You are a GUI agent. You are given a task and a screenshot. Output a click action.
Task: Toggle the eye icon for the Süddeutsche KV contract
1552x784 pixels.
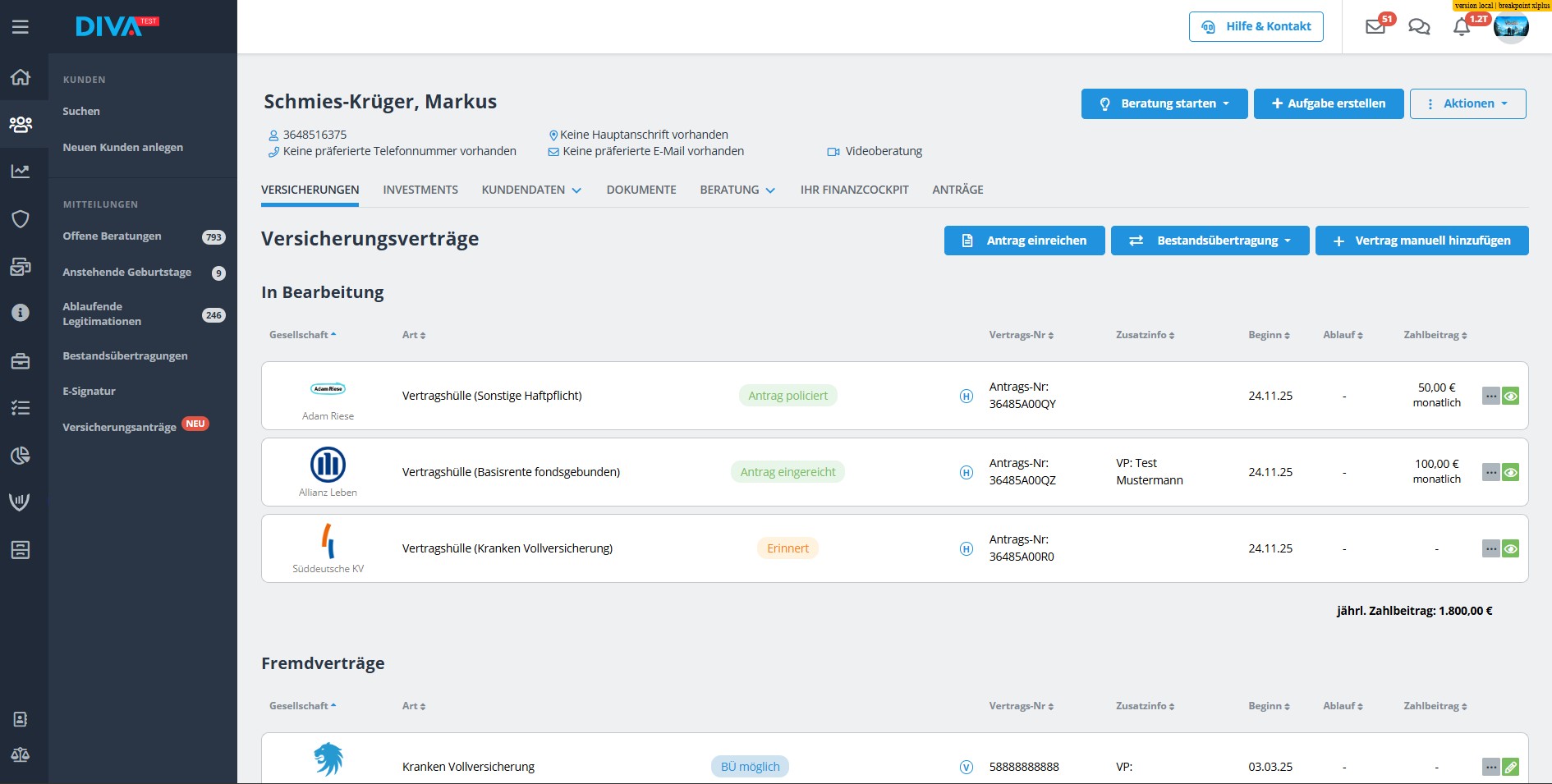(1510, 549)
